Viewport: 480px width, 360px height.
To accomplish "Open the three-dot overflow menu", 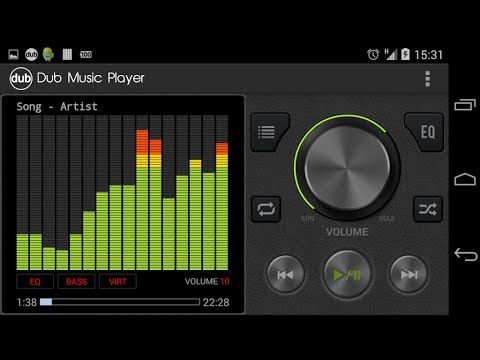I will point(428,79).
